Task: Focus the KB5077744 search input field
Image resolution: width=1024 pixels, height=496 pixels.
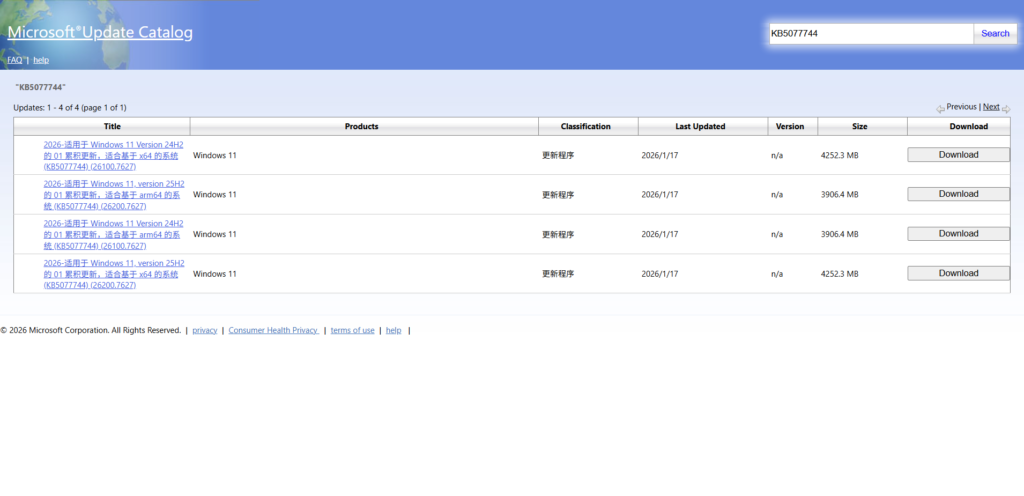Action: point(870,33)
